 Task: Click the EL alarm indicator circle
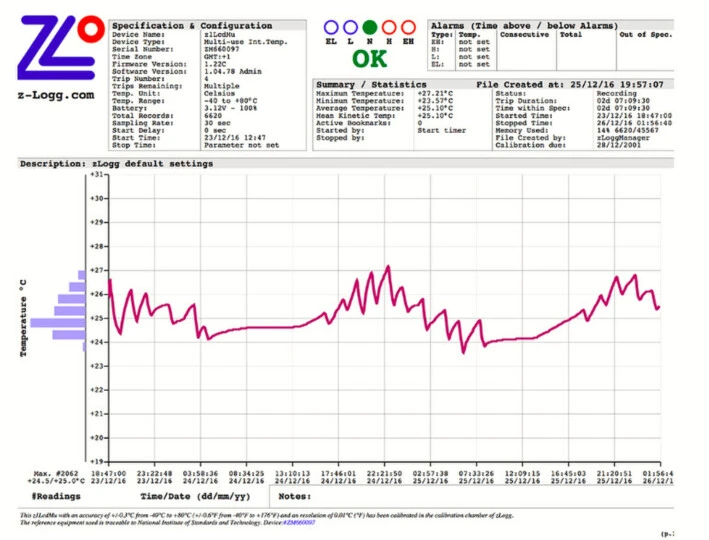click(332, 28)
